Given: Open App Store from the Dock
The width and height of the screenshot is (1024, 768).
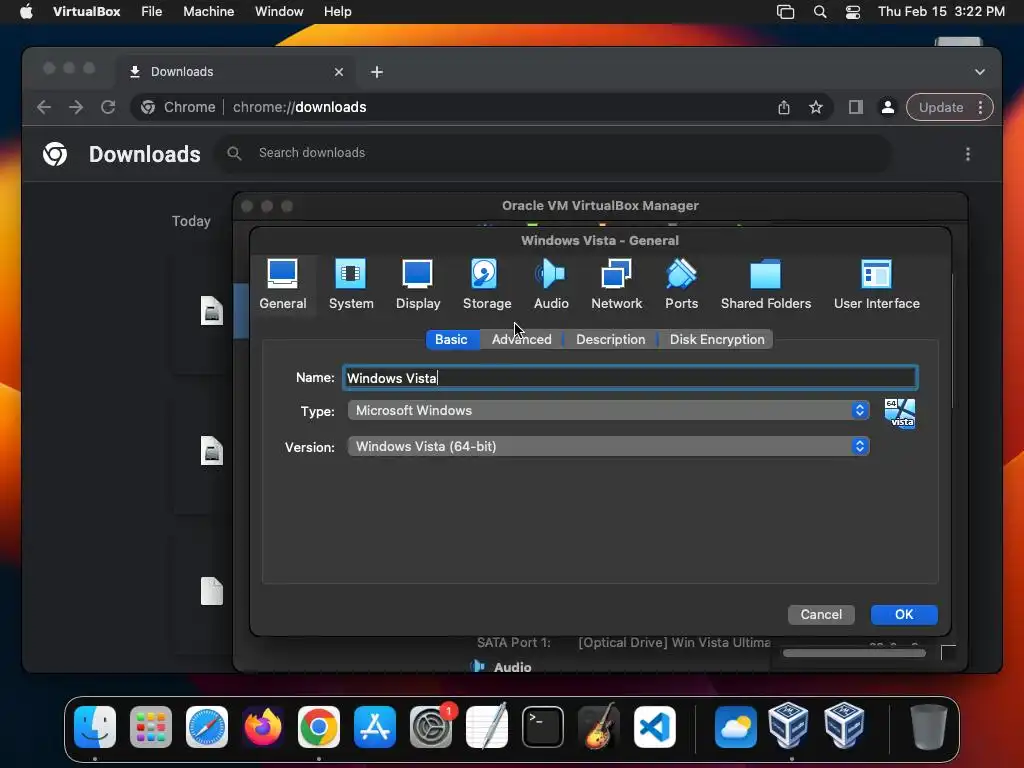Looking at the screenshot, I should pos(375,727).
